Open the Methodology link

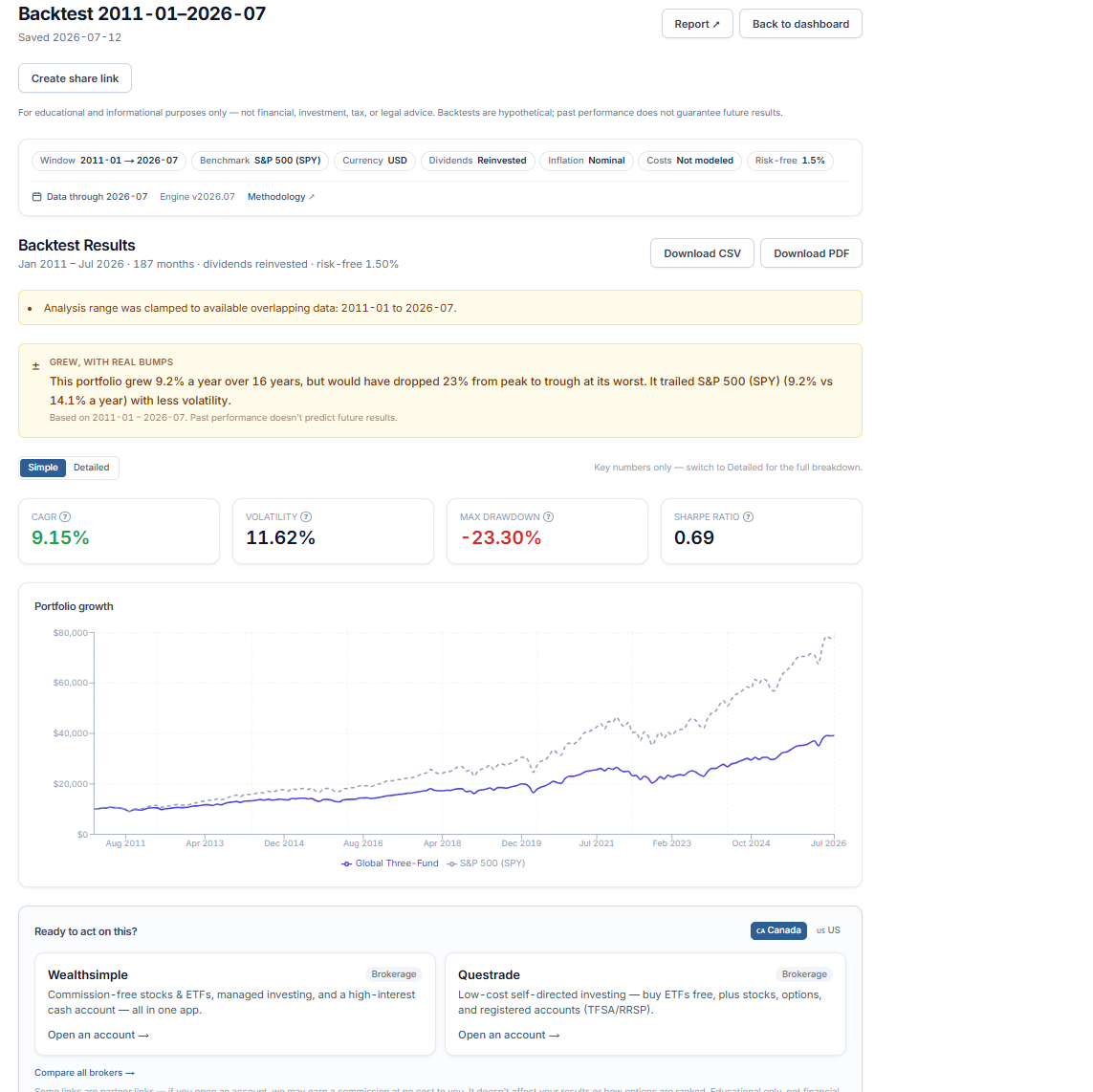pos(281,197)
